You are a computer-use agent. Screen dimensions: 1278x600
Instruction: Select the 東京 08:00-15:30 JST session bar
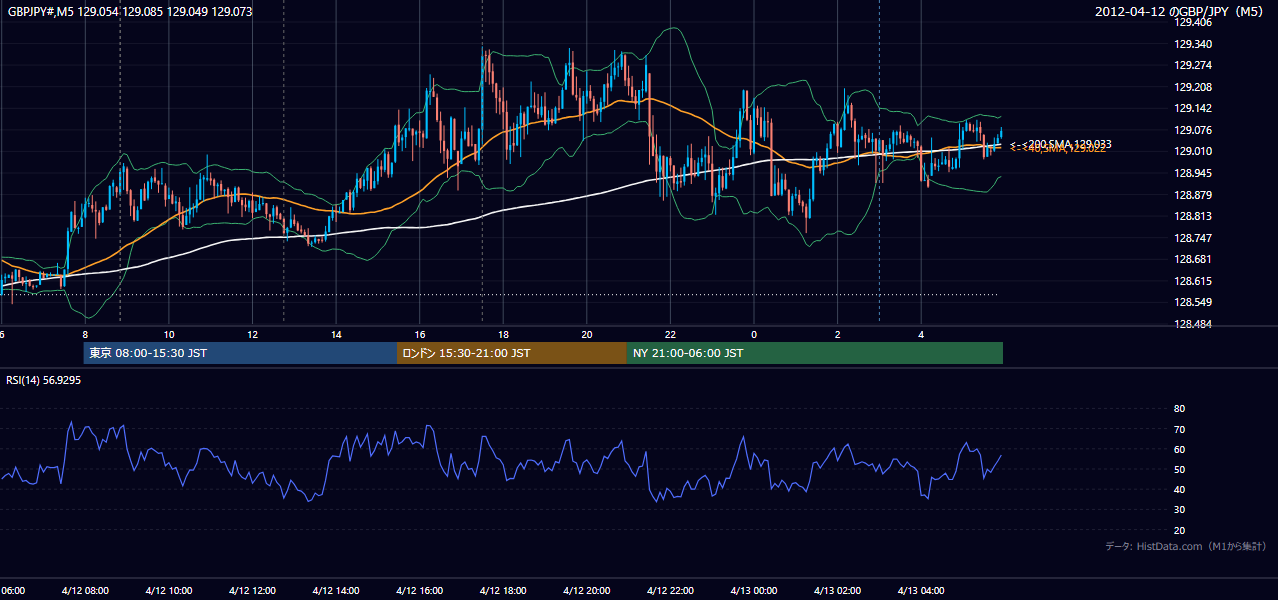pos(240,353)
